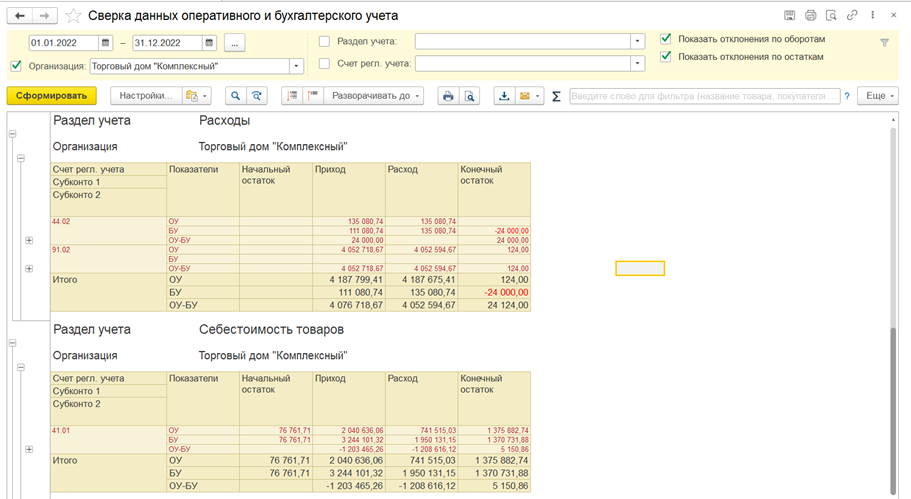911x499 pixels.
Task: Open the Настройки... button
Action: click(x=146, y=96)
